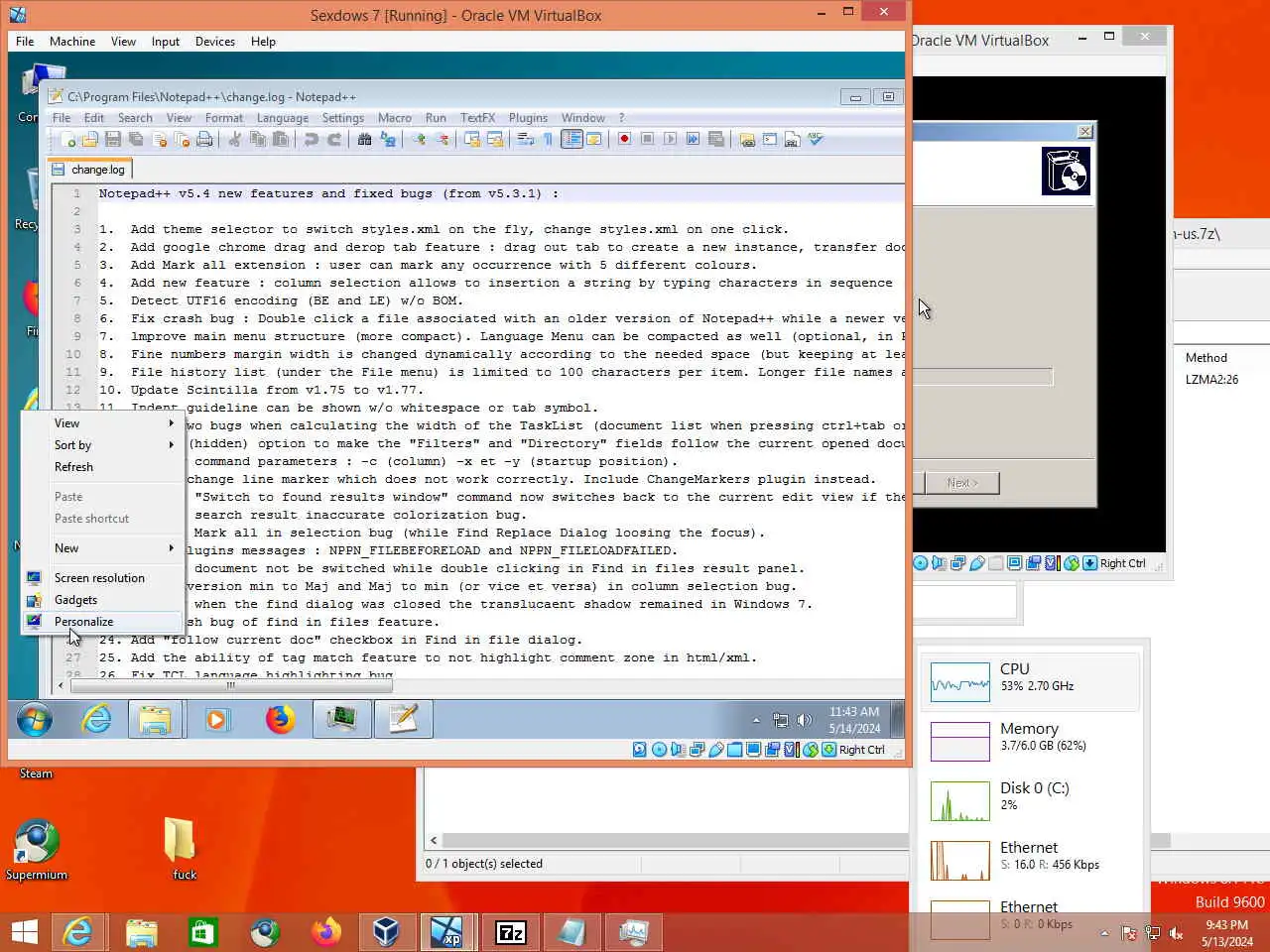Click the ABC spell check toolbar icon
1270x952 pixels.
(816, 140)
